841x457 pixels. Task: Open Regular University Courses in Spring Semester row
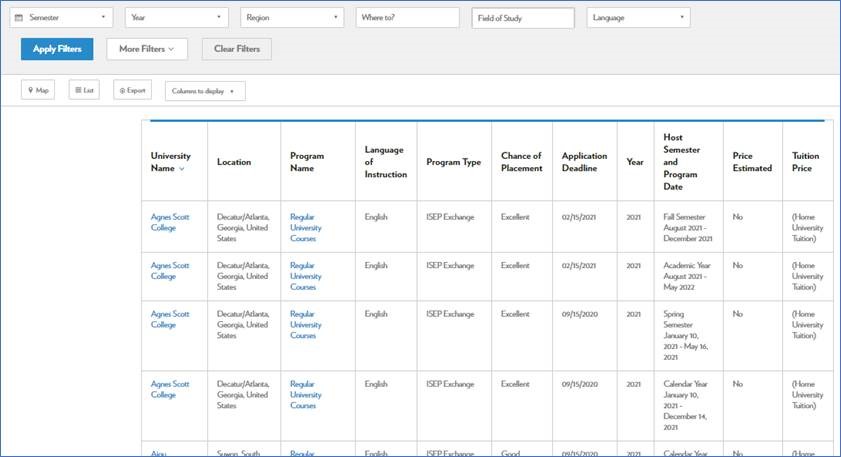(306, 325)
